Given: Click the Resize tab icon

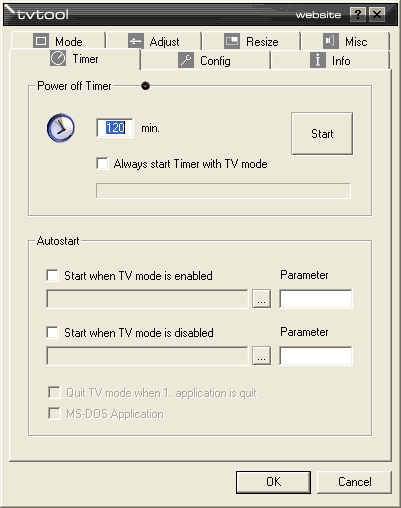Looking at the screenshot, I should (x=232, y=41).
